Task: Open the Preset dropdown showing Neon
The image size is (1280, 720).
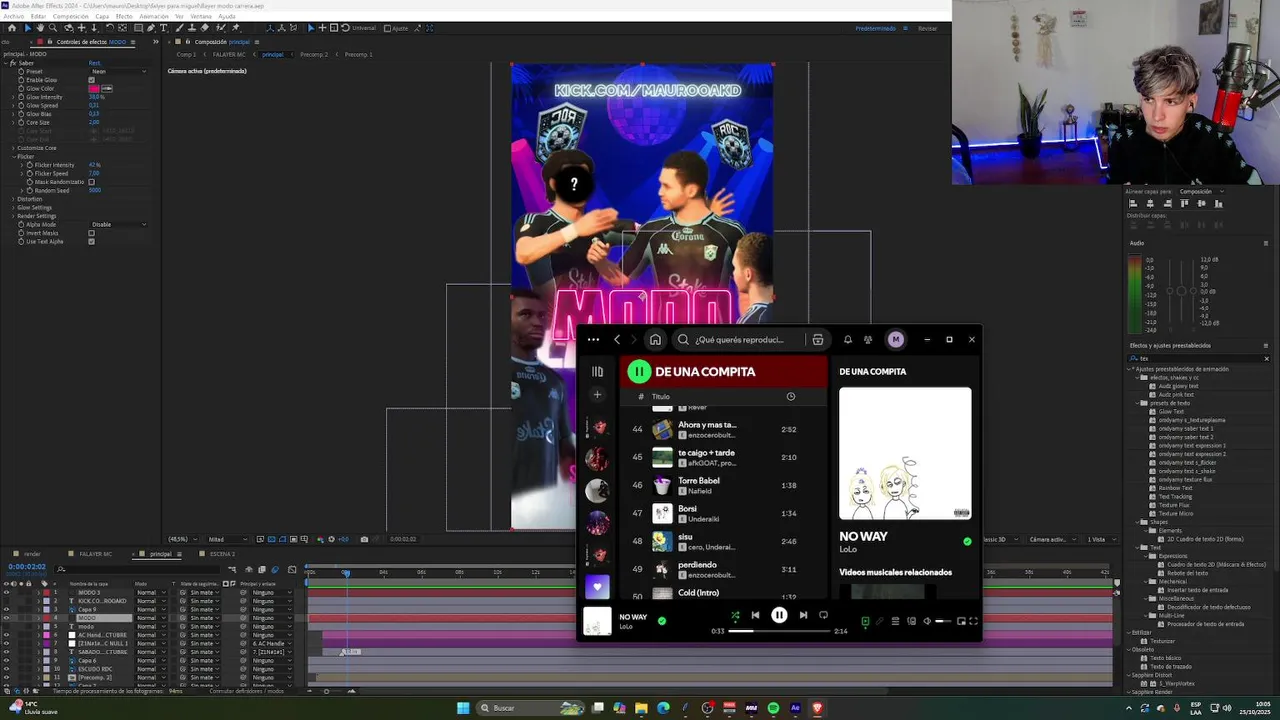Action: tap(118, 71)
